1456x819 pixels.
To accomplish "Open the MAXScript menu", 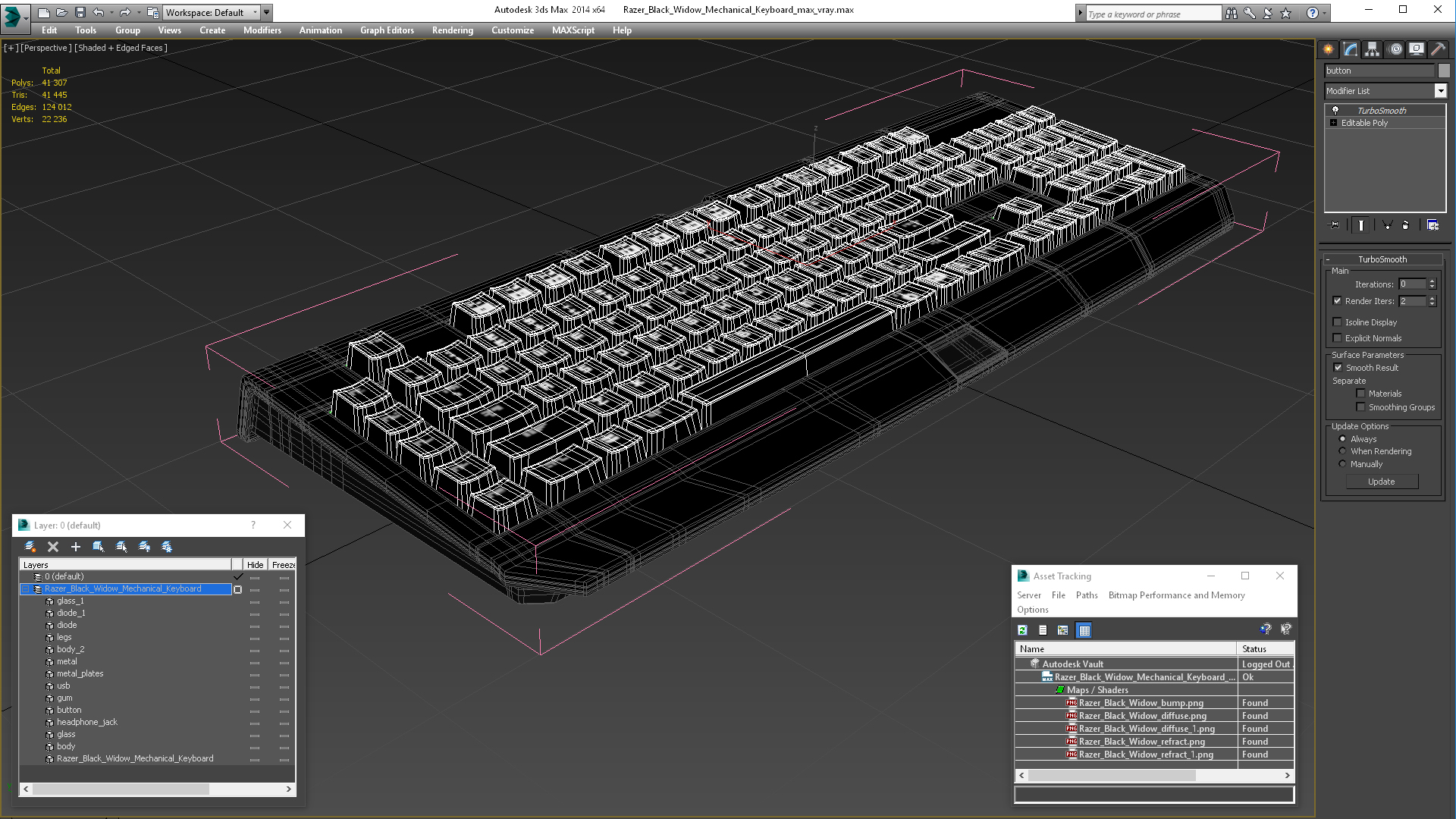I will [x=573, y=30].
